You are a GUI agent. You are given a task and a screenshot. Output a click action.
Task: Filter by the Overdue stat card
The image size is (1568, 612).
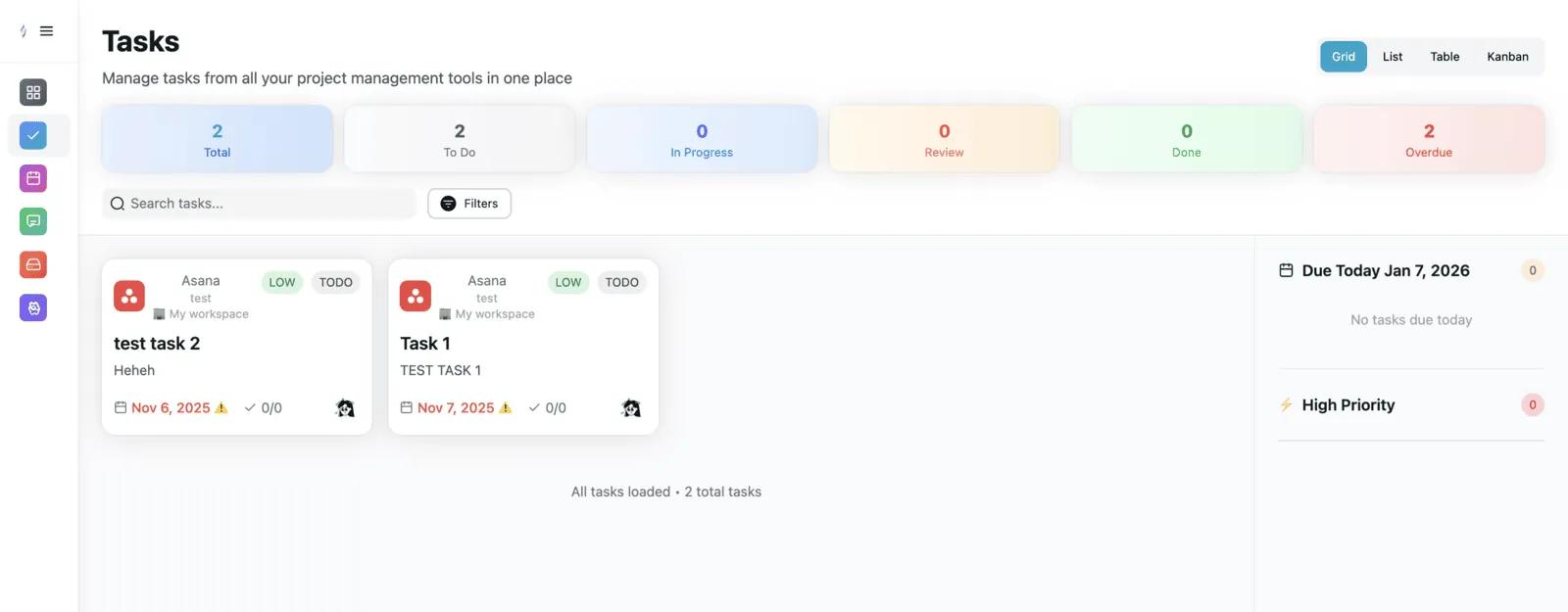tap(1428, 139)
